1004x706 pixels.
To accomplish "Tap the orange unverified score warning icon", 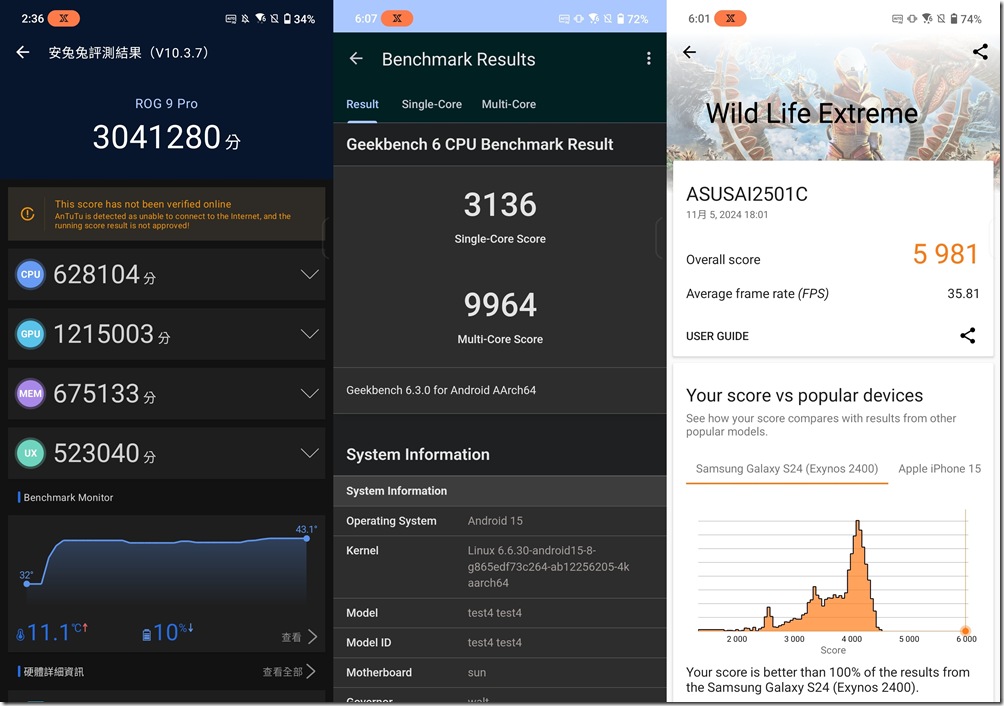I will pos(27,214).
